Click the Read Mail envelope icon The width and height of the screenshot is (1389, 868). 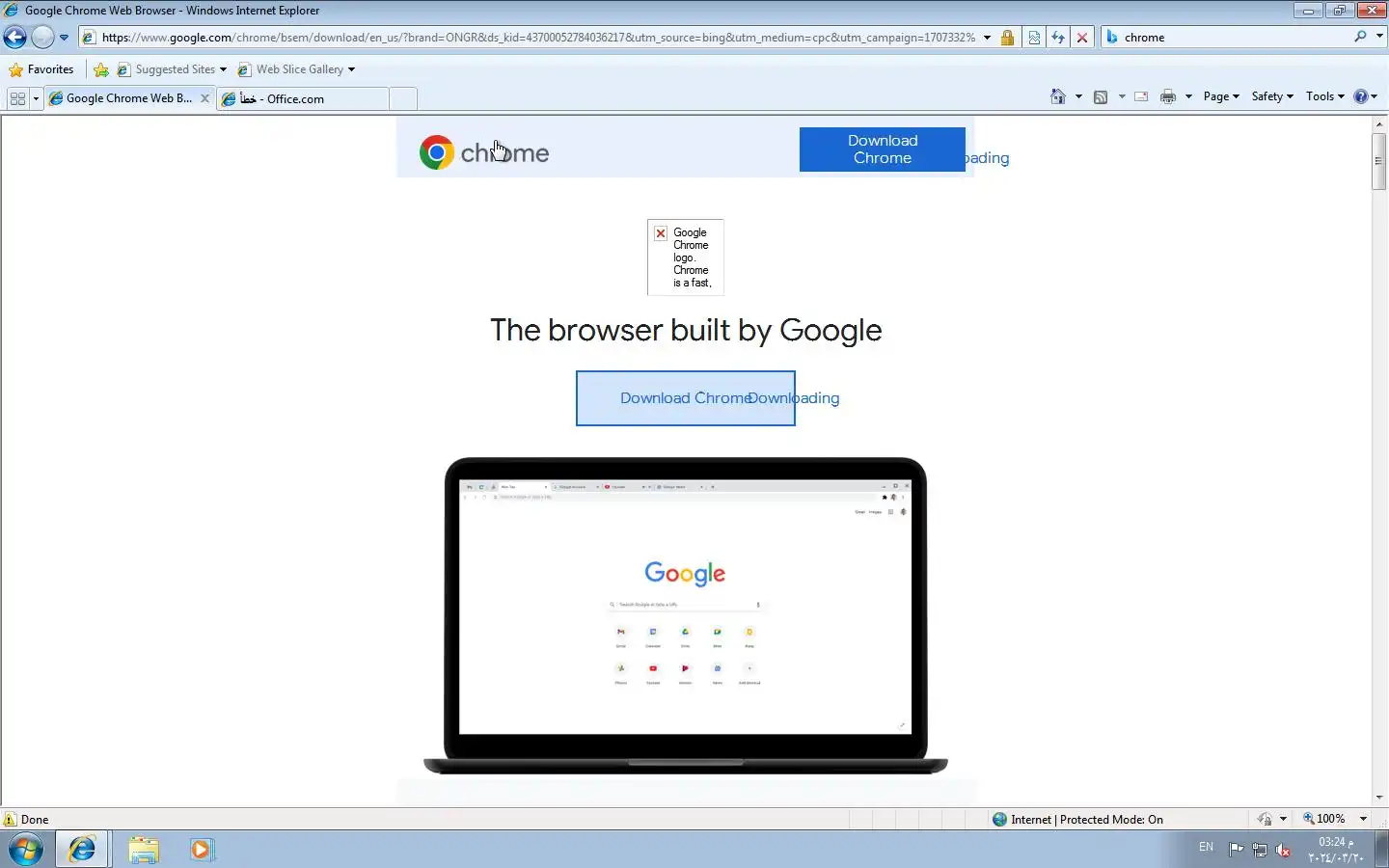pos(1141,96)
